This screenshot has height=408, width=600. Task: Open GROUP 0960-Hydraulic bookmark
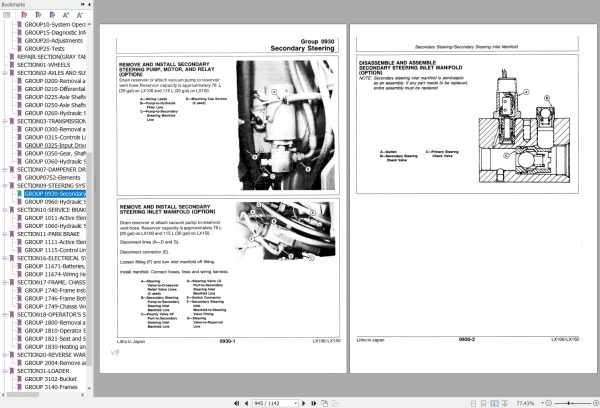tap(55, 202)
